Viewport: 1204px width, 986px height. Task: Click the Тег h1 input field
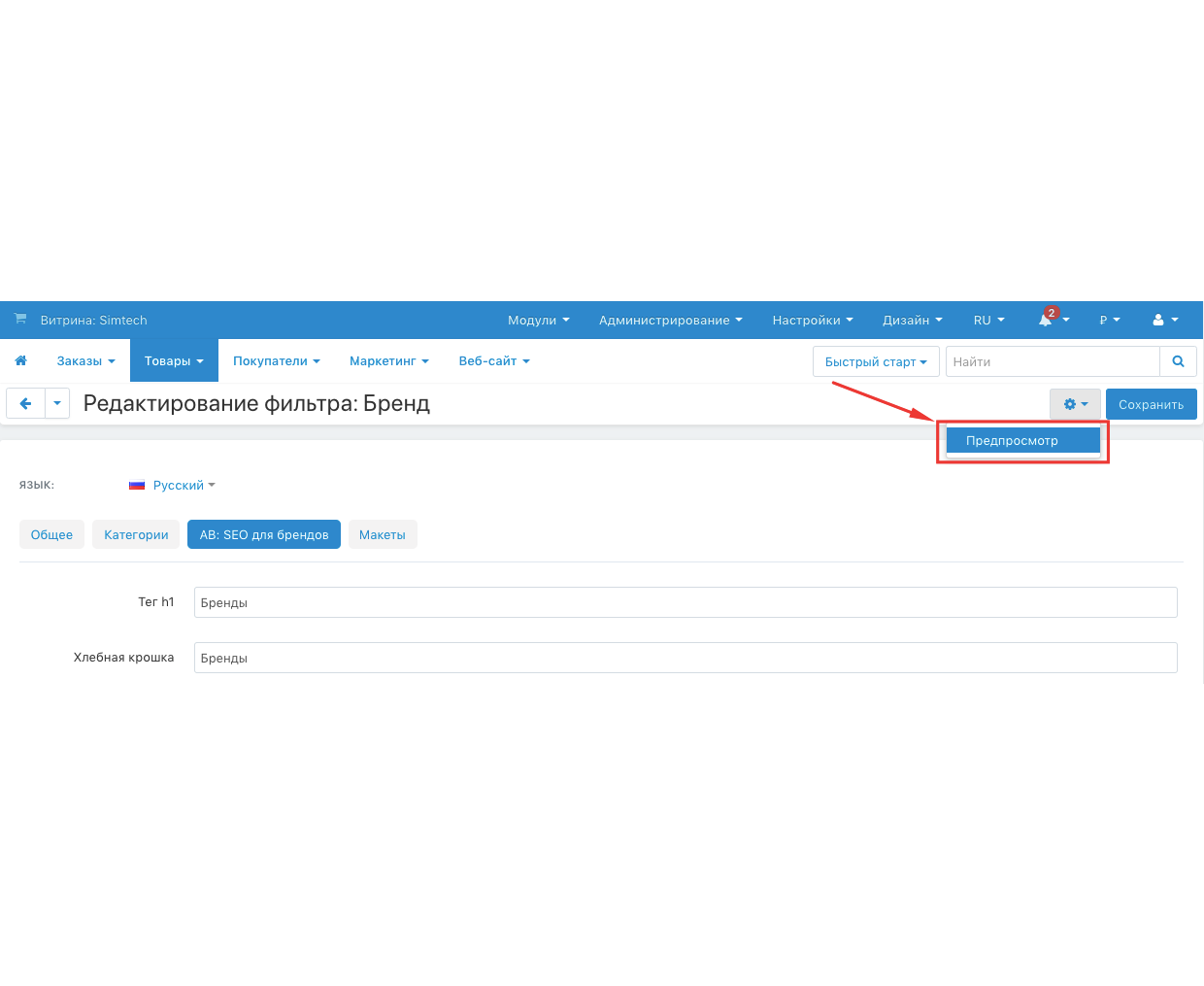(686, 602)
